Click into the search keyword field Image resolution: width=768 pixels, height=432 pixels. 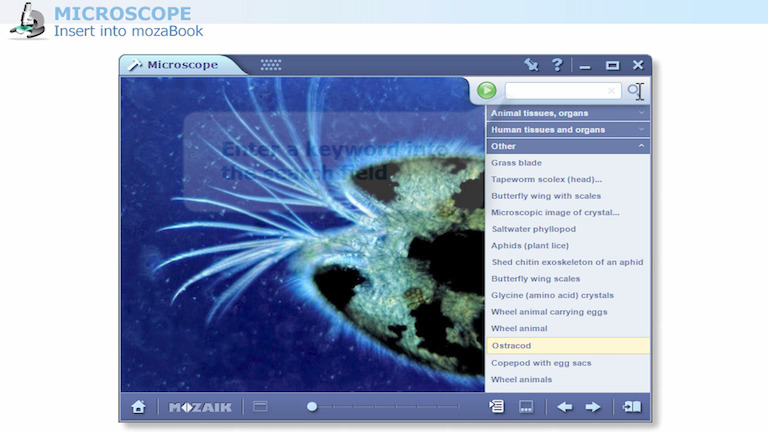tap(555, 91)
